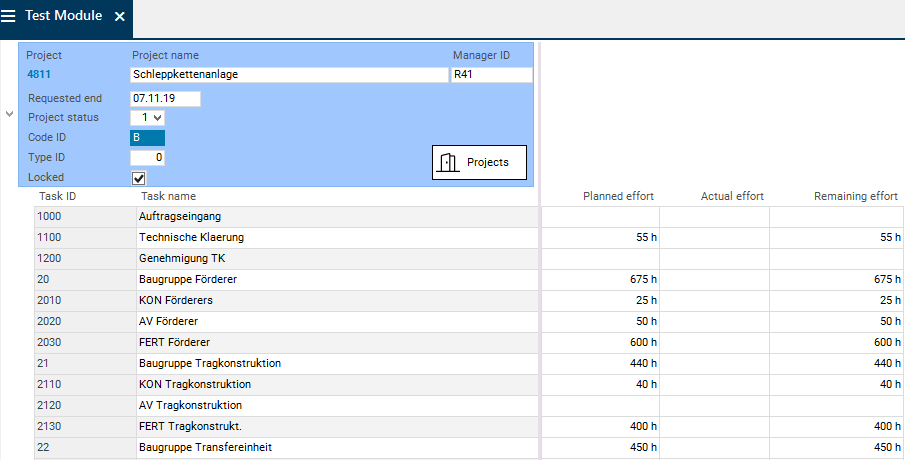Select the Code ID field with B
Screen dimensions: 905x460
tap(147, 138)
